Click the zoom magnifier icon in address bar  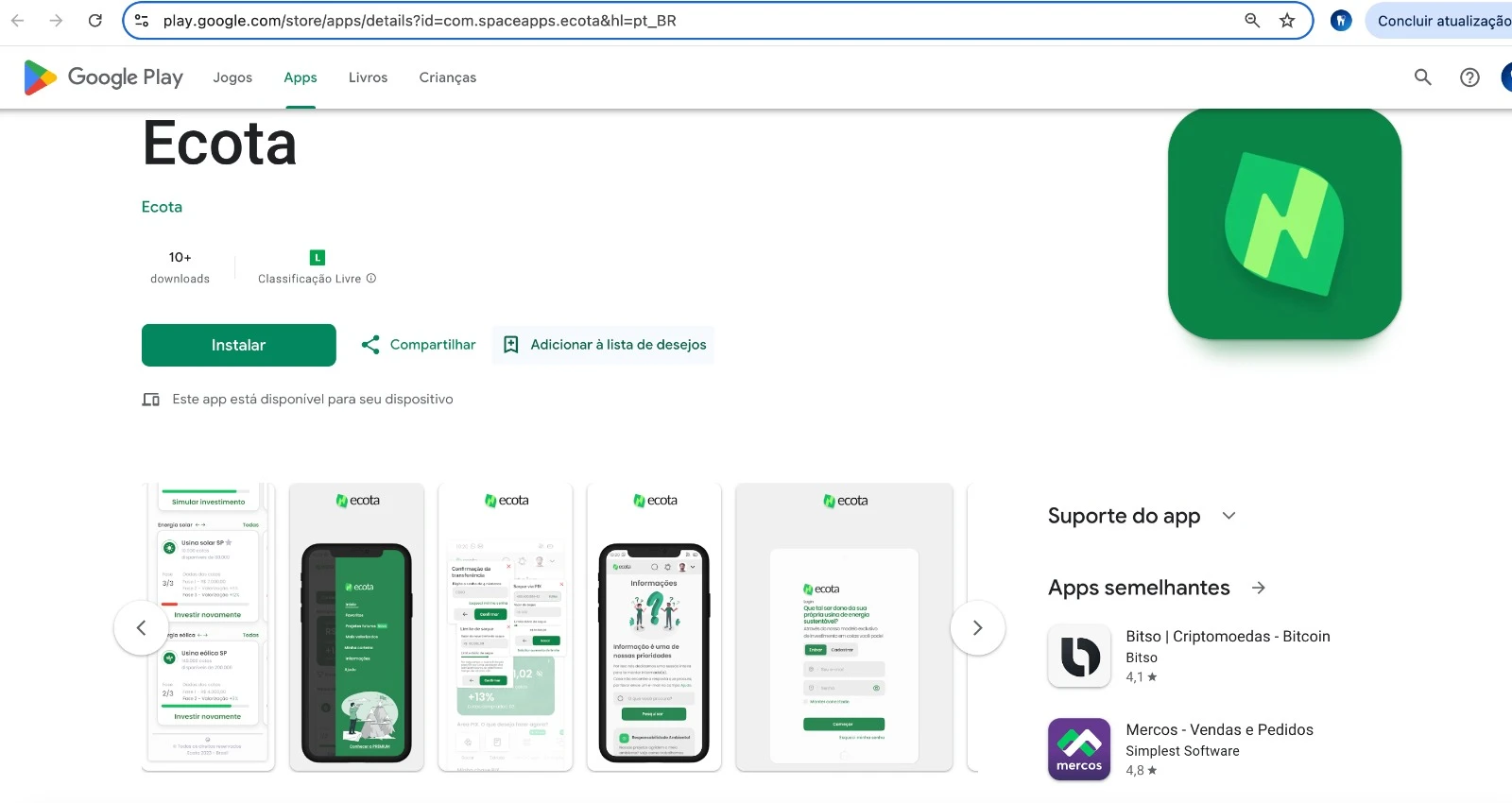pos(1252,20)
